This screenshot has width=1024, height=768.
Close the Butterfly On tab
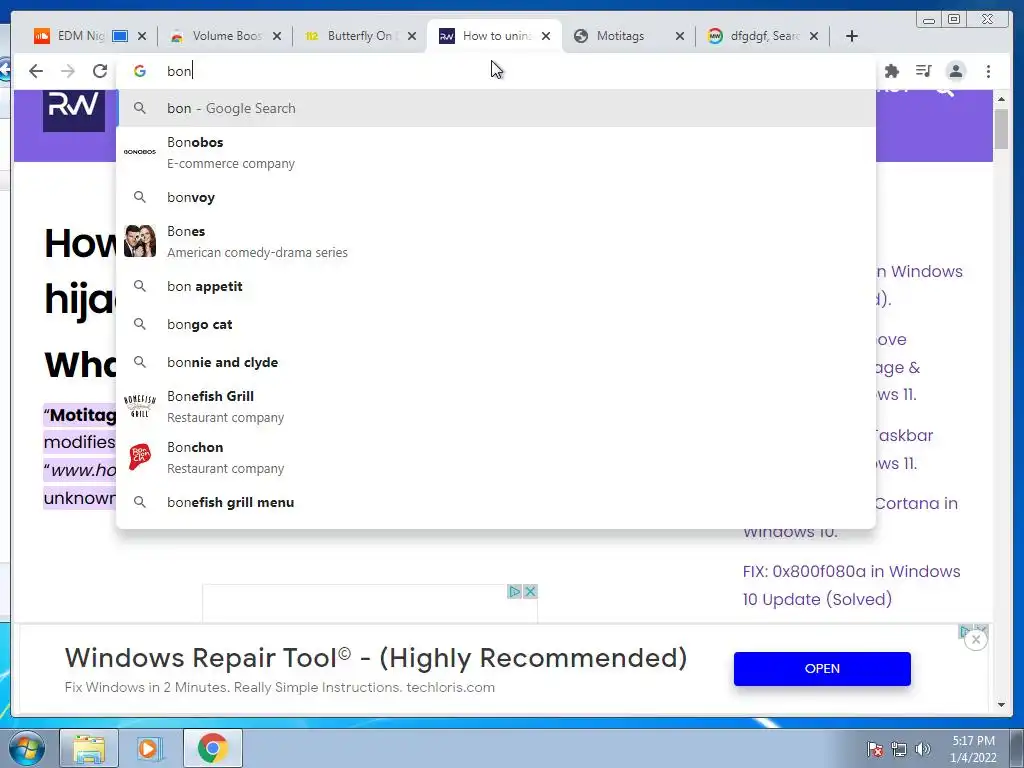pyautogui.click(x=411, y=36)
